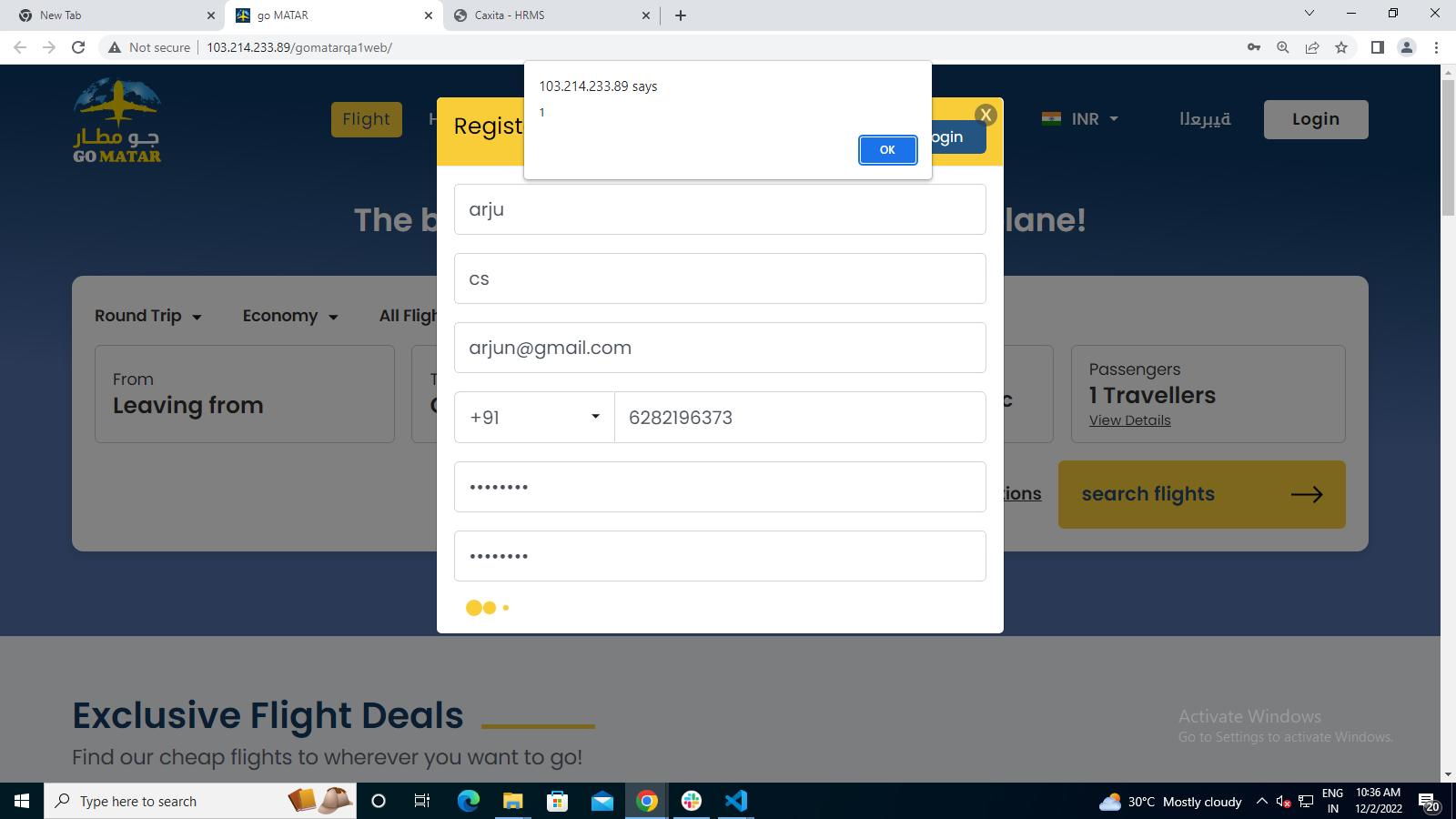Open the Chrome profile avatar icon

coord(1406,47)
